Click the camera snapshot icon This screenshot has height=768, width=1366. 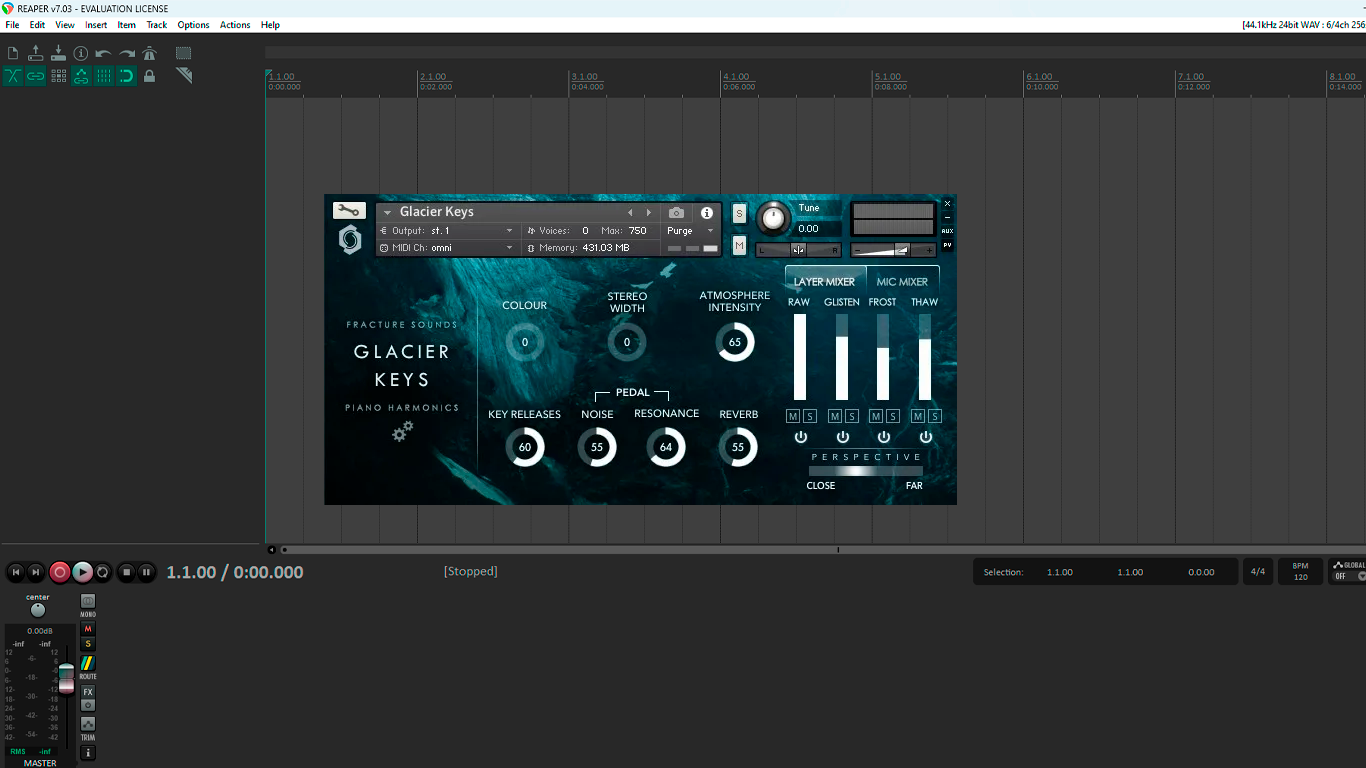pos(677,212)
